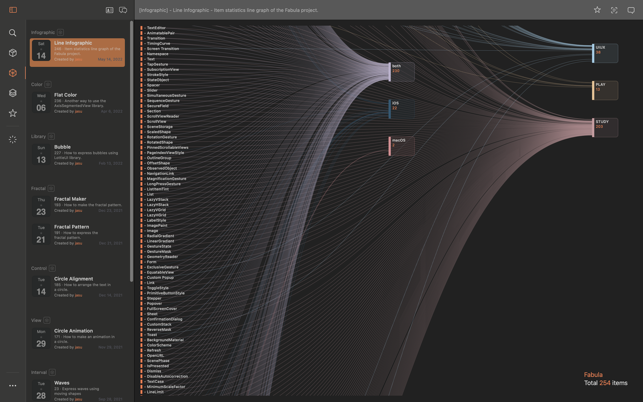The height and width of the screenshot is (402, 643).
Task: Open the search icon in sidebar
Action: click(13, 33)
